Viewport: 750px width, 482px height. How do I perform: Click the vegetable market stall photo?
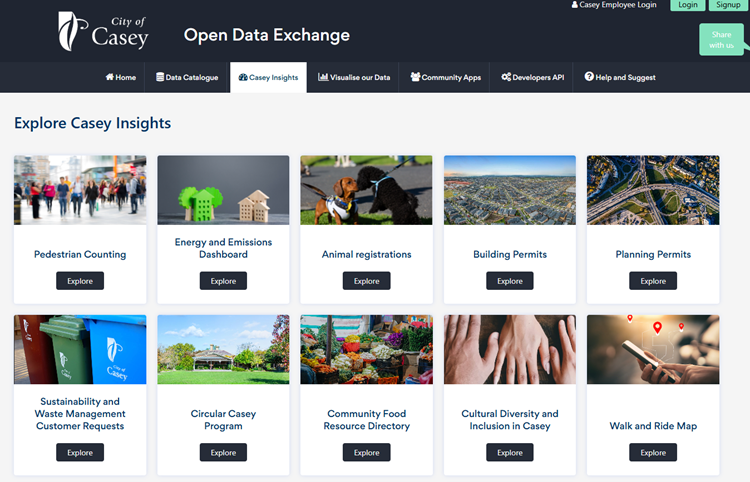click(366, 350)
